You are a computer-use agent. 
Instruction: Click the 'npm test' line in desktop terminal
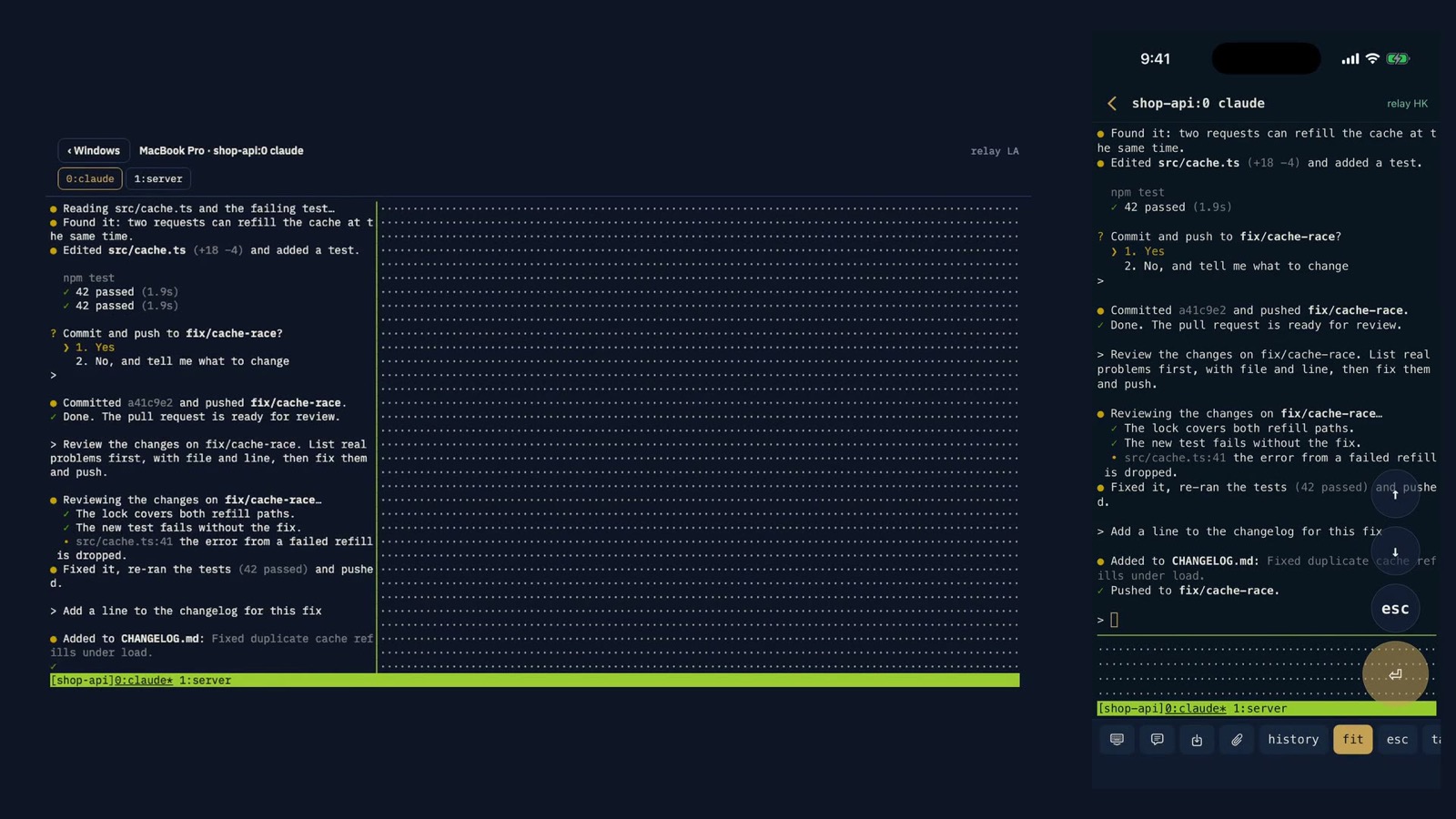[x=88, y=278]
